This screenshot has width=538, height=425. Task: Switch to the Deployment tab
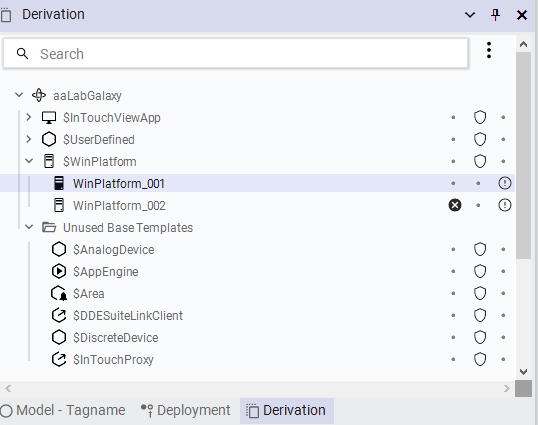pos(186,410)
